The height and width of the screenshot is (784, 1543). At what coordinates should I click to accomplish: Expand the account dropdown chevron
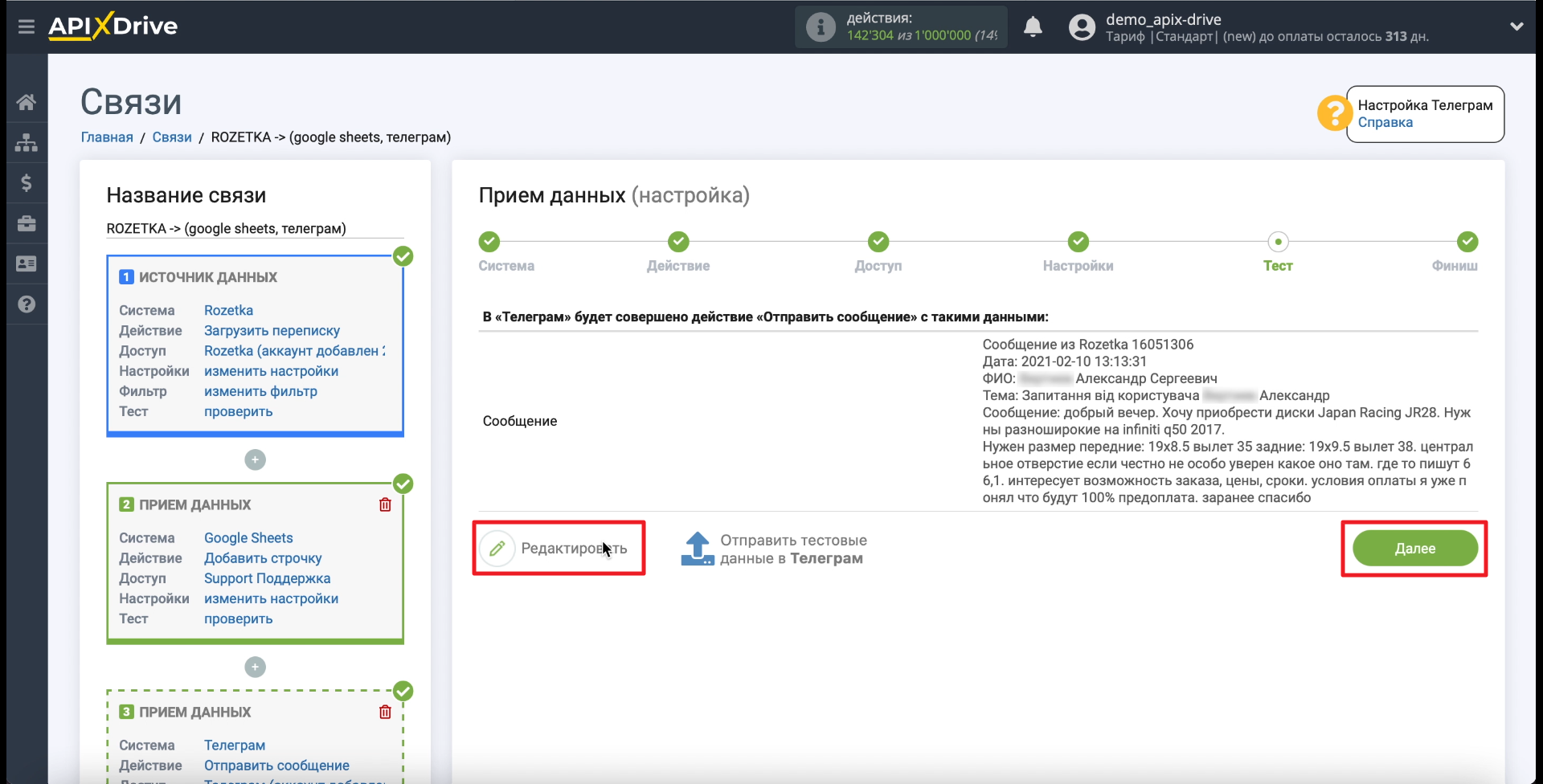click(x=1516, y=27)
